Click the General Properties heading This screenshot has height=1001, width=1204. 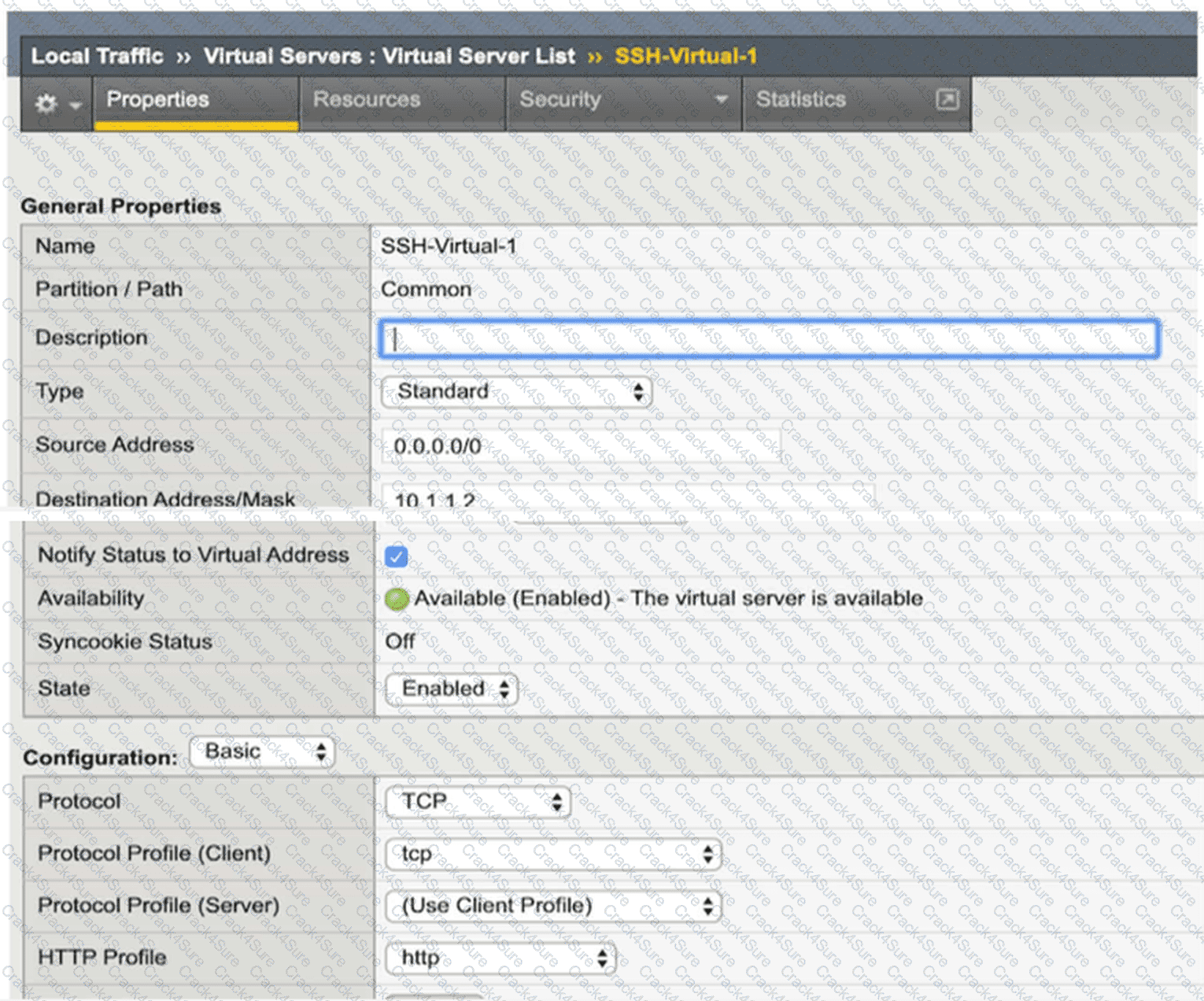(120, 206)
